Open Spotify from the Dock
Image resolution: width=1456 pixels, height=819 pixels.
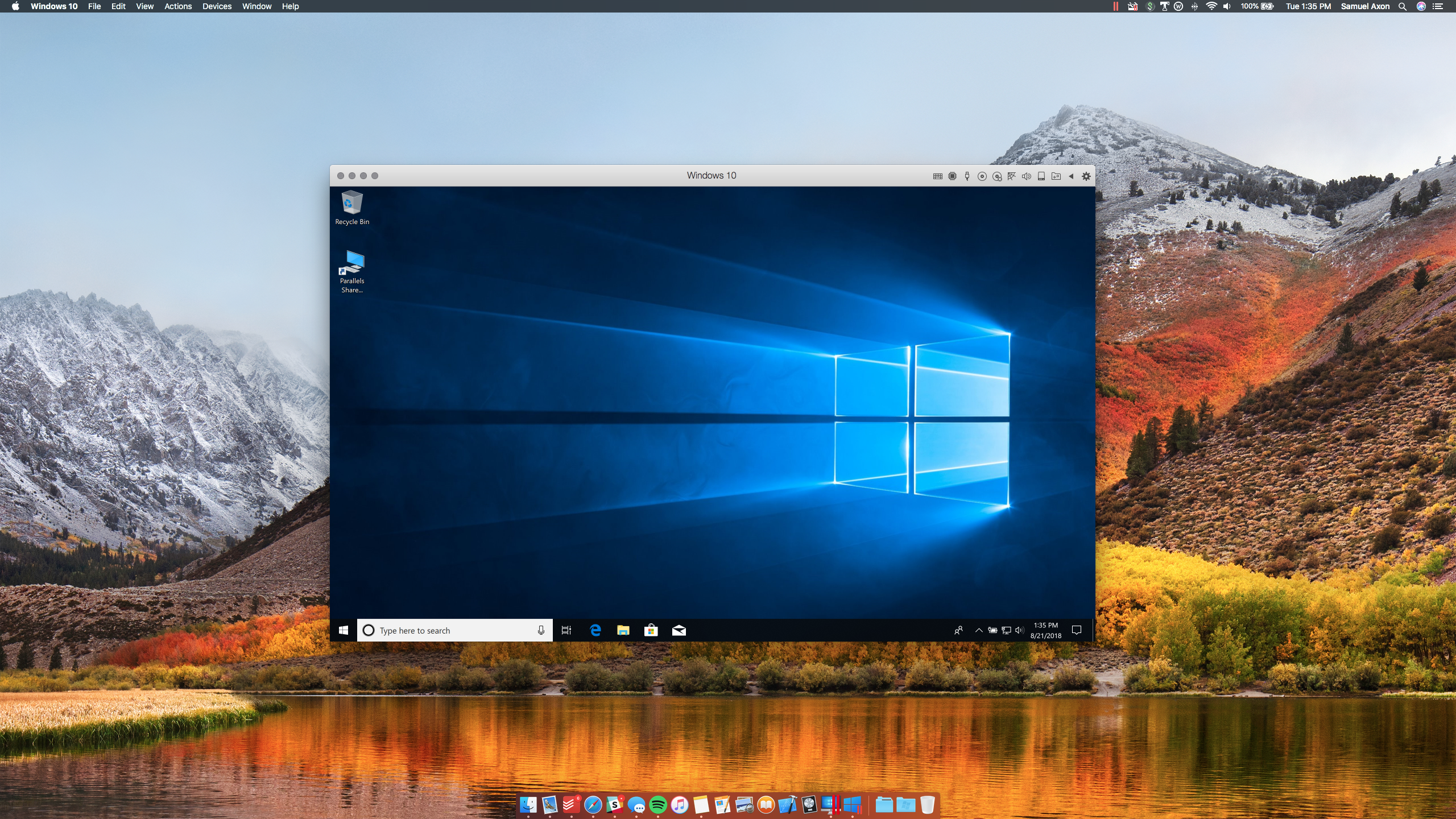point(658,804)
